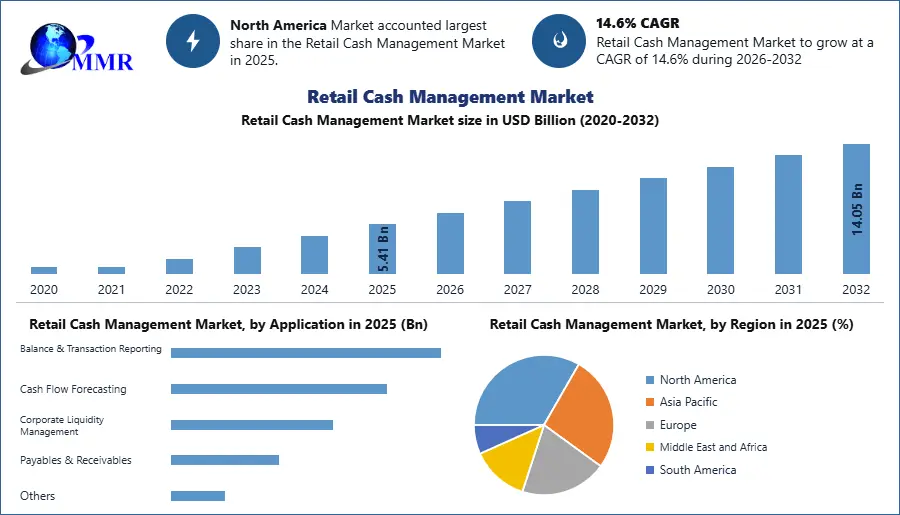Click the '2023' axis year label
Image resolution: width=900 pixels, height=515 pixels.
tap(247, 290)
